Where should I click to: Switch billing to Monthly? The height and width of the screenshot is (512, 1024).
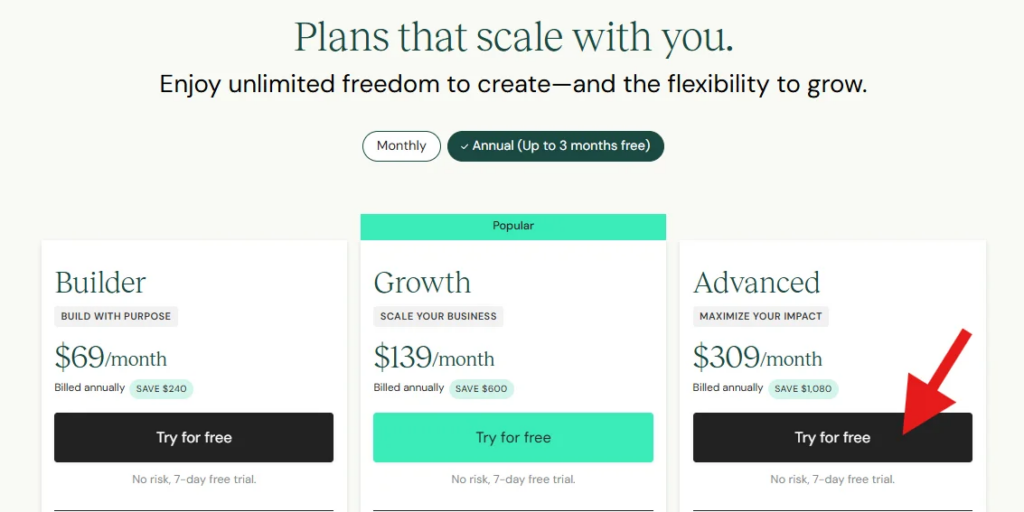coord(401,146)
